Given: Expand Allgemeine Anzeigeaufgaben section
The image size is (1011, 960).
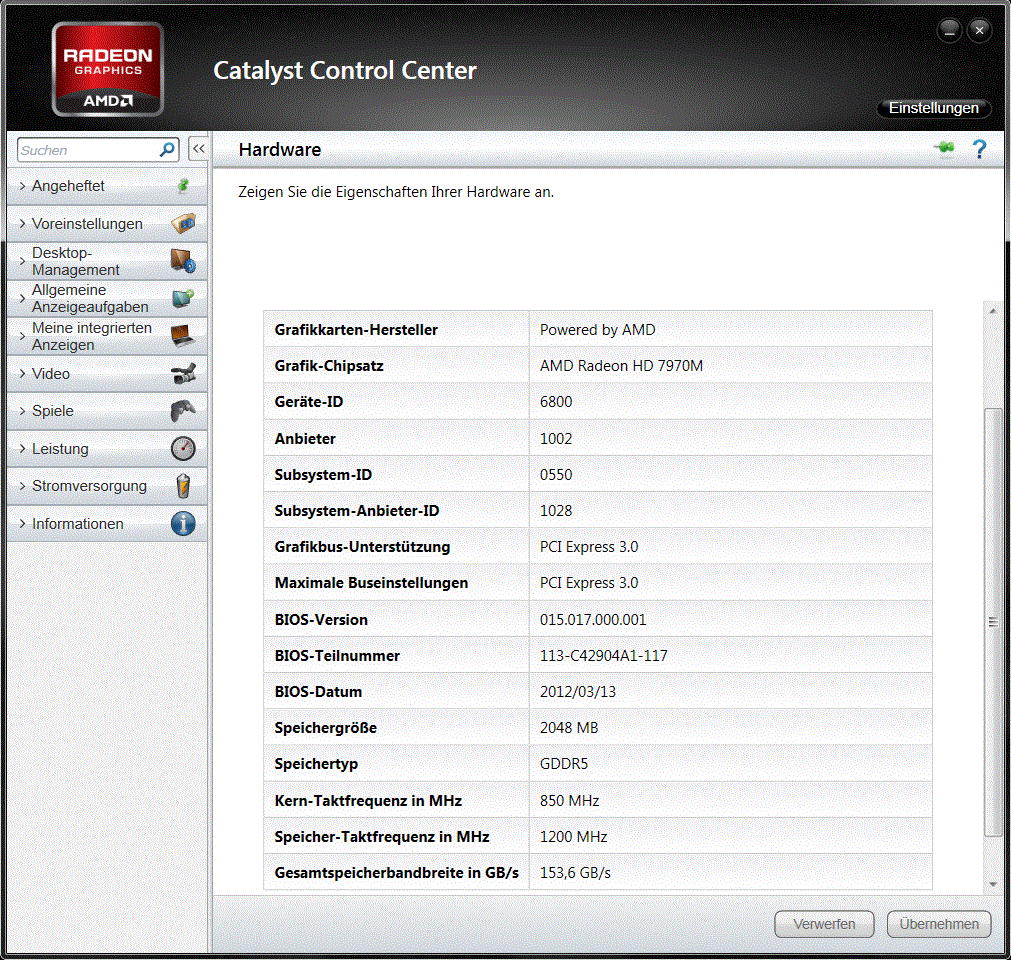Looking at the screenshot, I should point(22,299).
